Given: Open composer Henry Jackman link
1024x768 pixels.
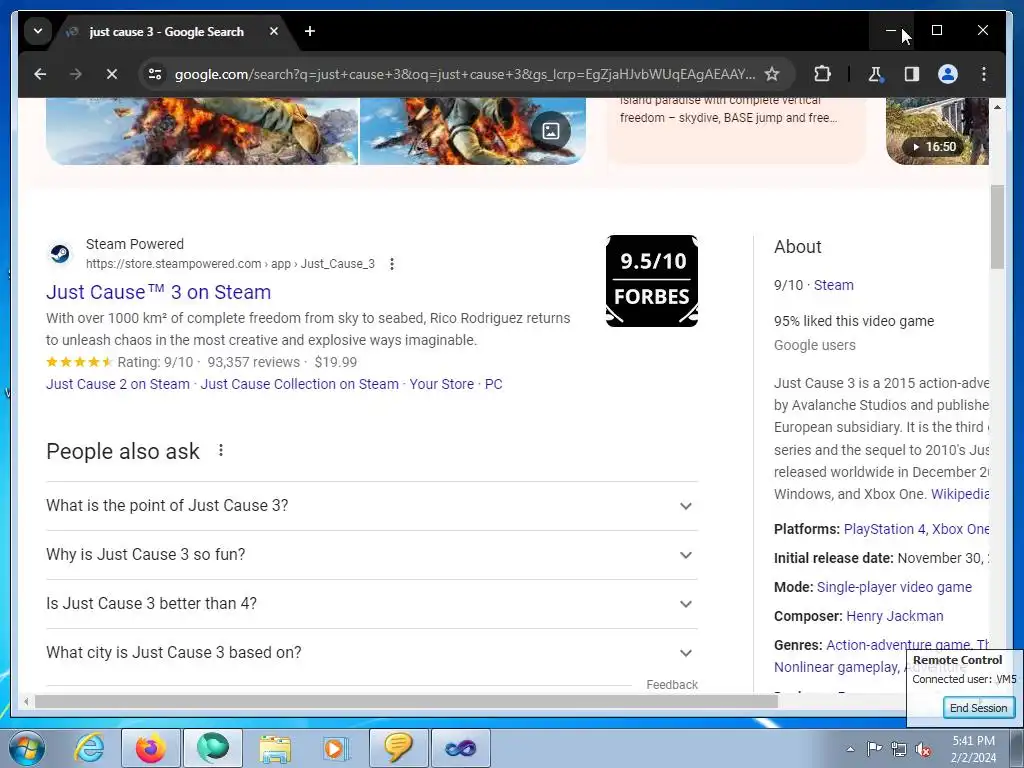Looking at the screenshot, I should [x=895, y=616].
